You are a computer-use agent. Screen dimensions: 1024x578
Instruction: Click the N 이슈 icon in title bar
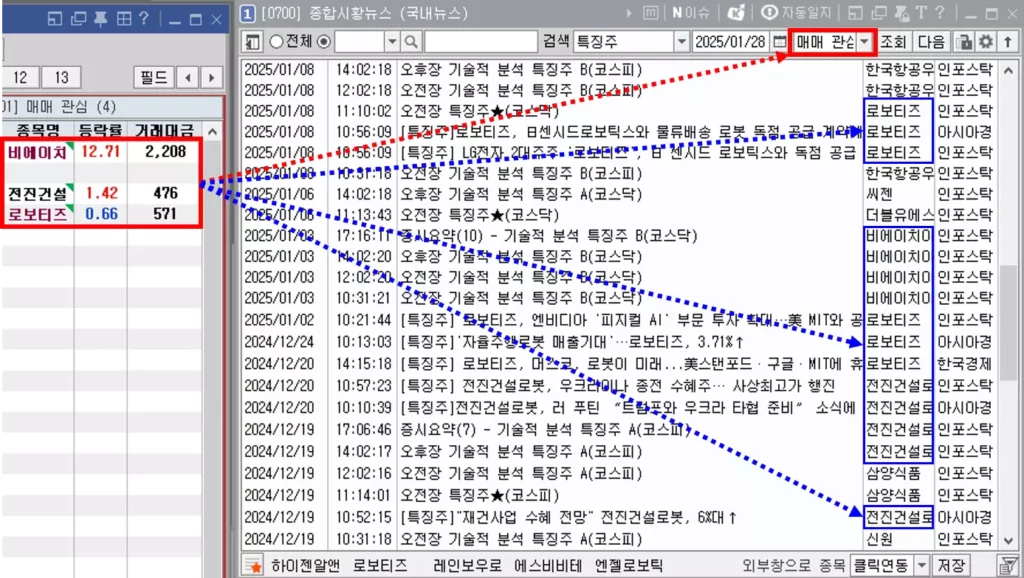tap(691, 12)
